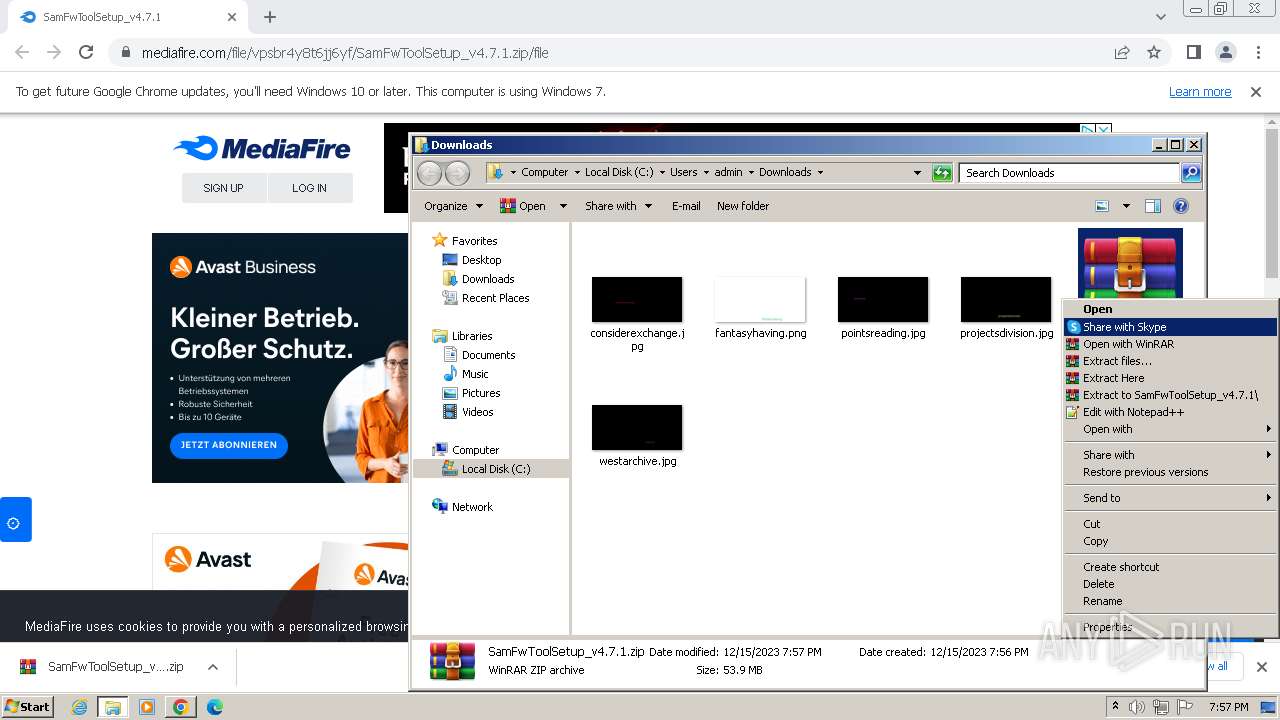
Task: Open the Learn more link
Action: click(1200, 91)
